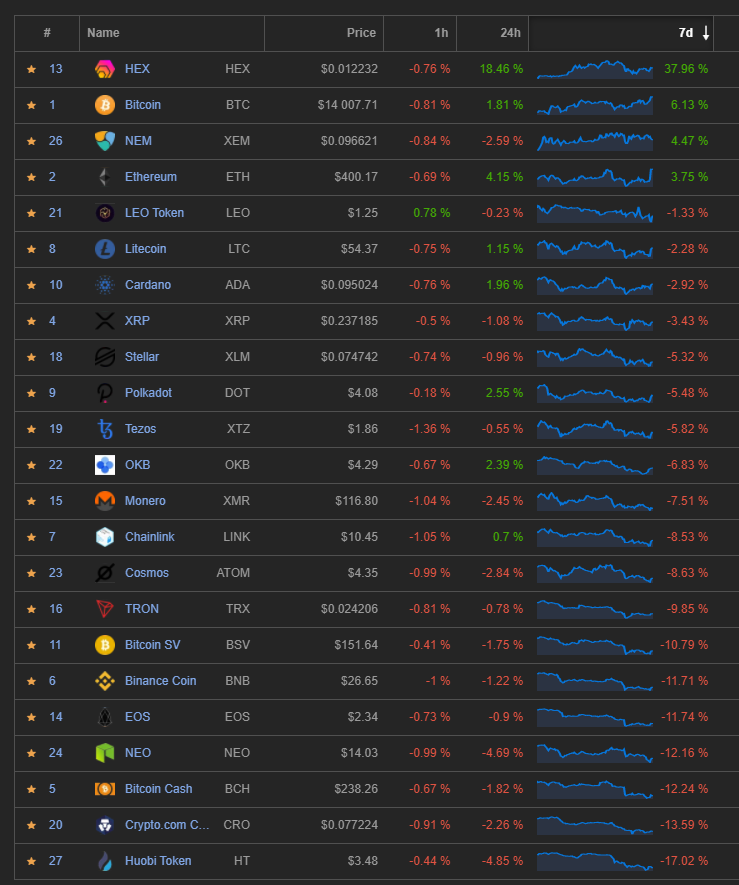Click TRON price $0.024206

point(349,609)
